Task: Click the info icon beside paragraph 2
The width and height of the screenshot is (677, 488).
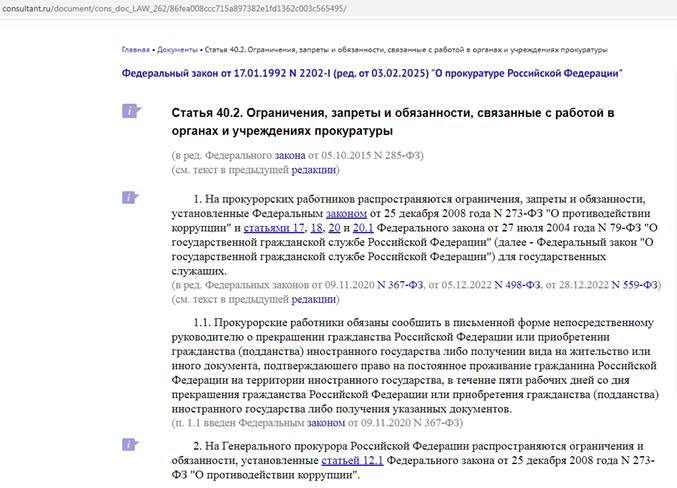Action: pos(130,444)
